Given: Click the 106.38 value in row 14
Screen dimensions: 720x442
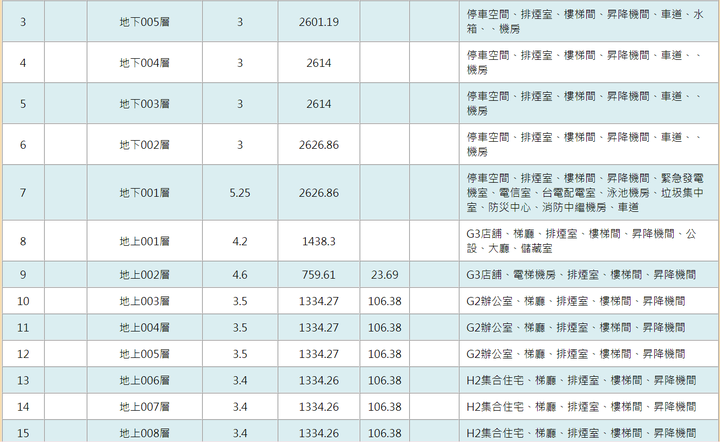Looking at the screenshot, I should (384, 407).
